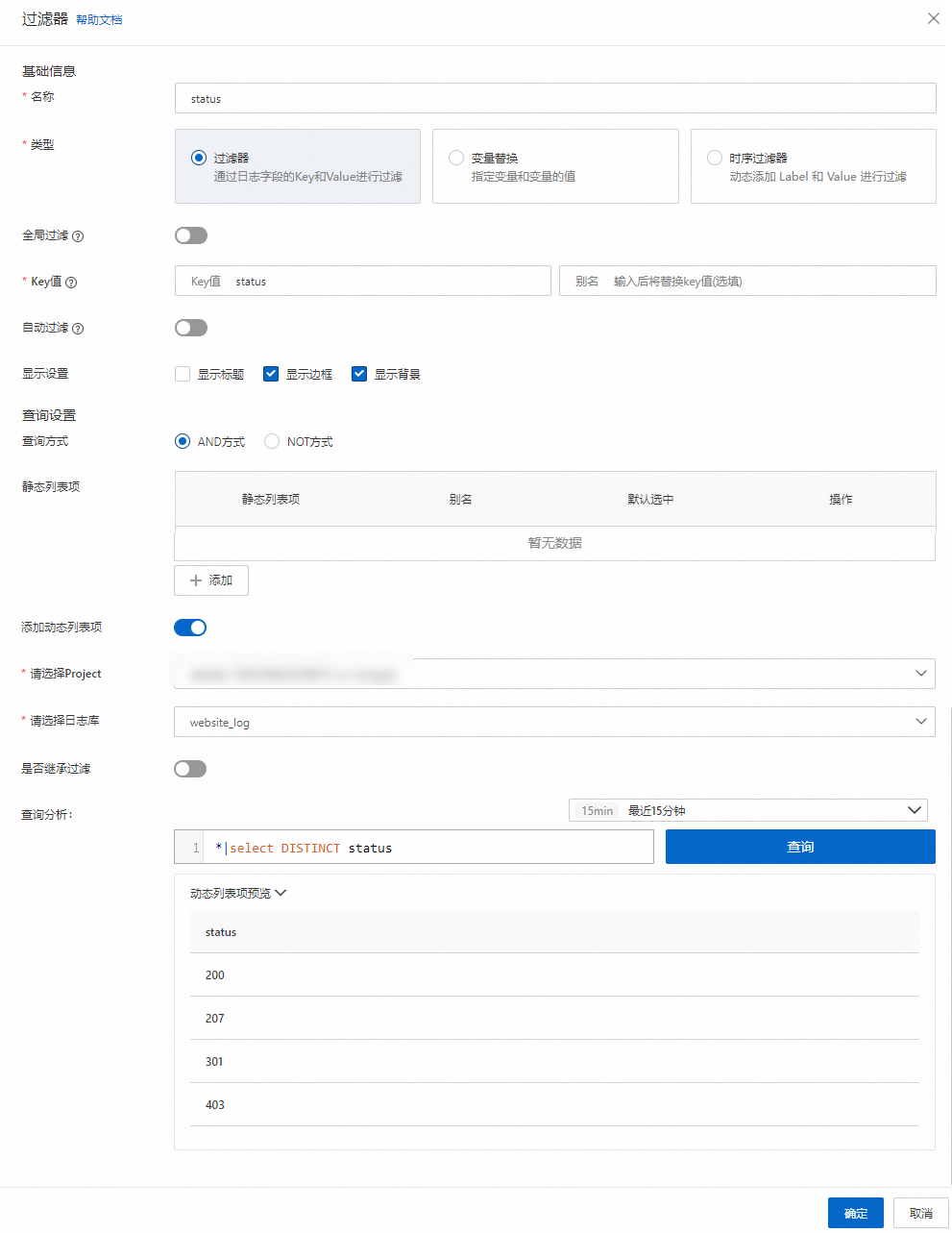Click the 取消 cancel button
Image resolution: width=952 pixels, height=1233 pixels.
[x=921, y=1213]
